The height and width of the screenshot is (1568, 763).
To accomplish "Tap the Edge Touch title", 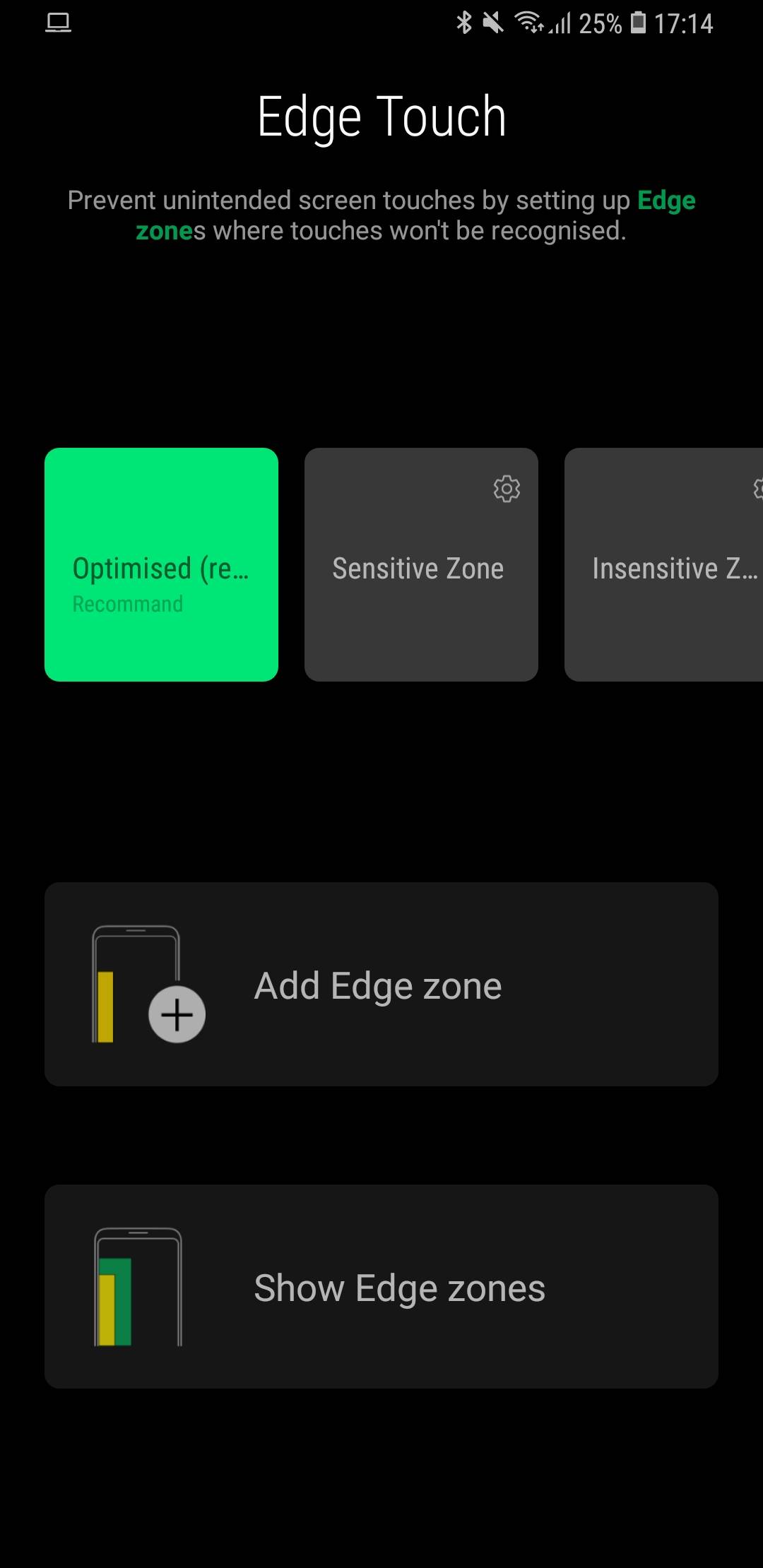I will point(381,117).
